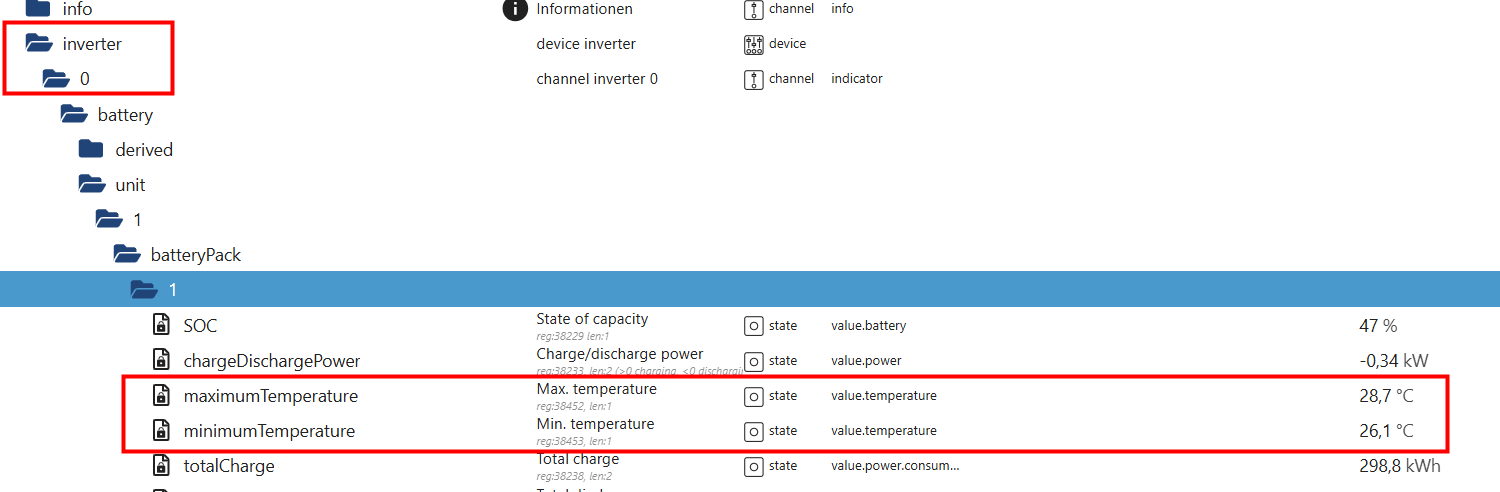1500x492 pixels.
Task: Collapse the batteryPack folder
Action: click(126, 255)
